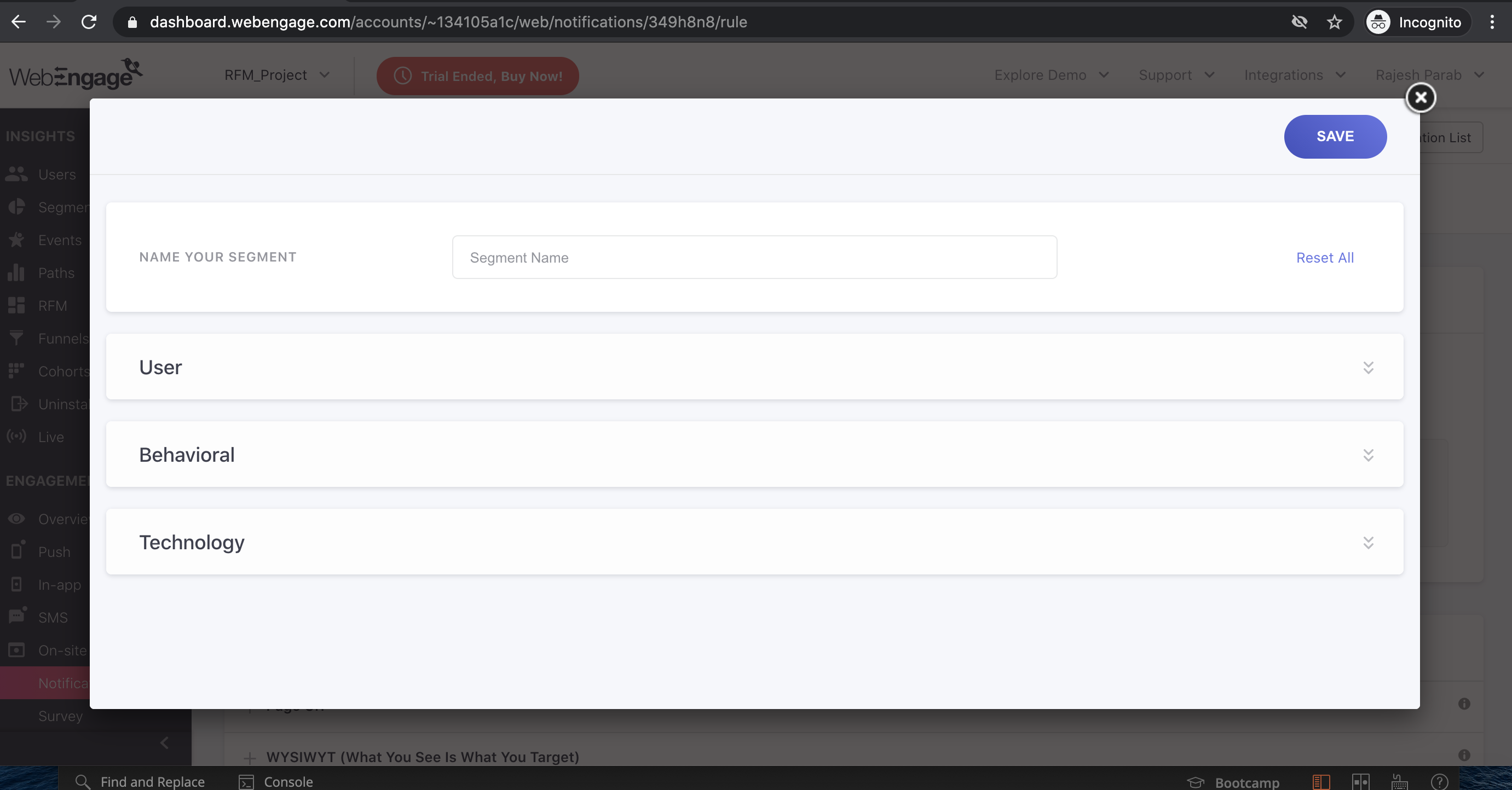Image resolution: width=1512 pixels, height=790 pixels.
Task: Click the address bar URL
Action: point(448,22)
